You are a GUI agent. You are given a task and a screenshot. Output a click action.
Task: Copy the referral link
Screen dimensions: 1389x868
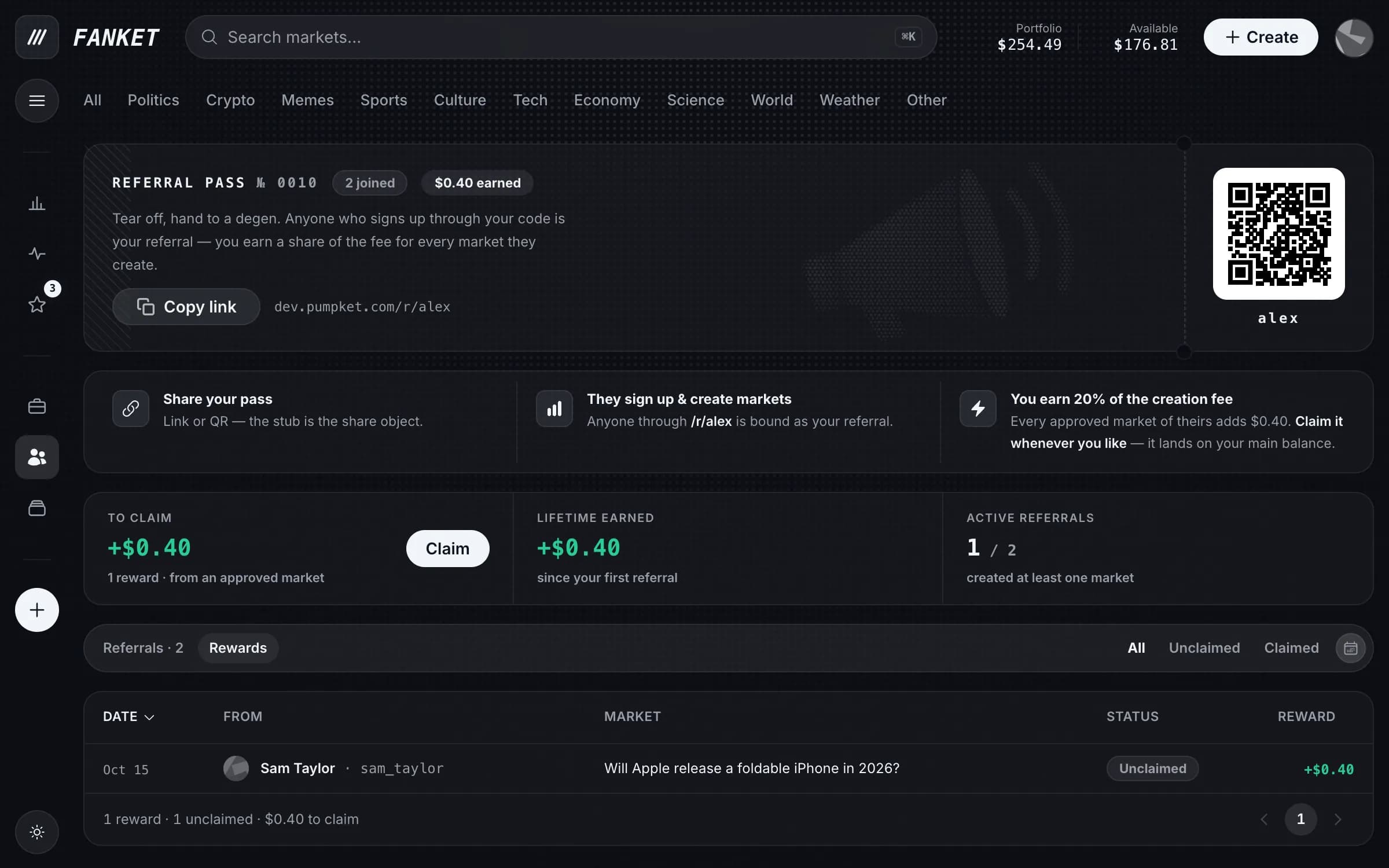[186, 307]
